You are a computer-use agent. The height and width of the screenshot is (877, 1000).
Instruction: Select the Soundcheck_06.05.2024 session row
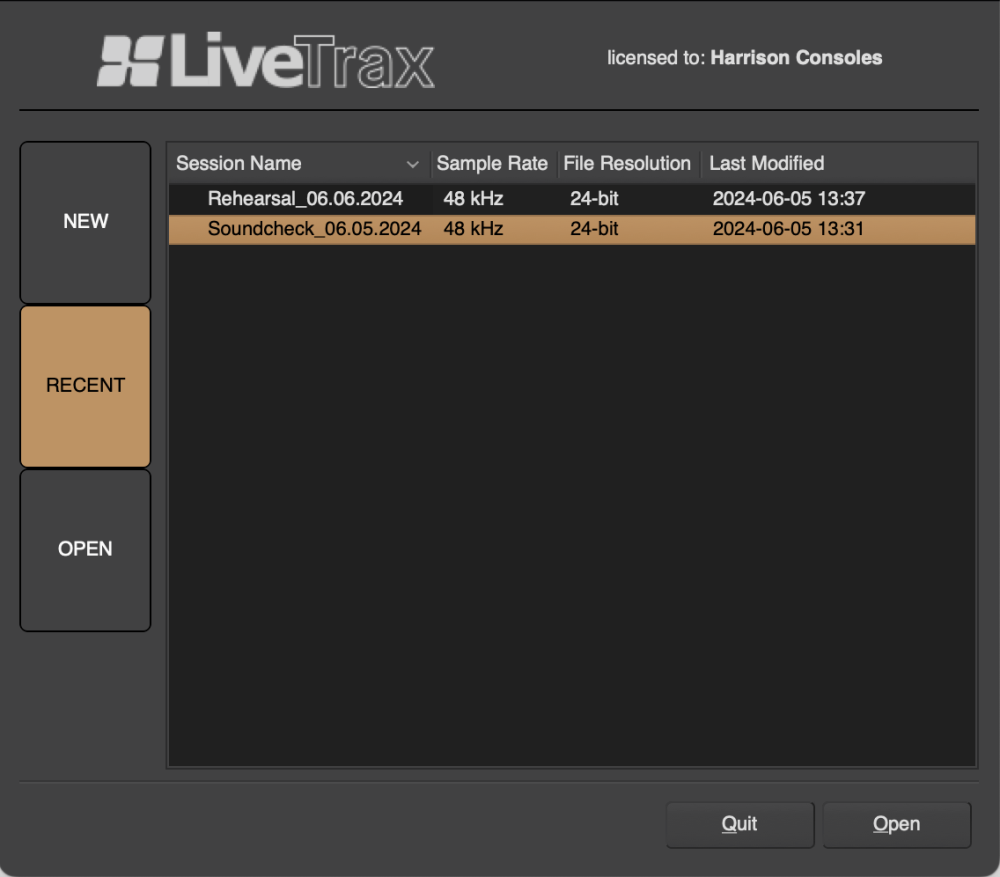click(x=313, y=228)
